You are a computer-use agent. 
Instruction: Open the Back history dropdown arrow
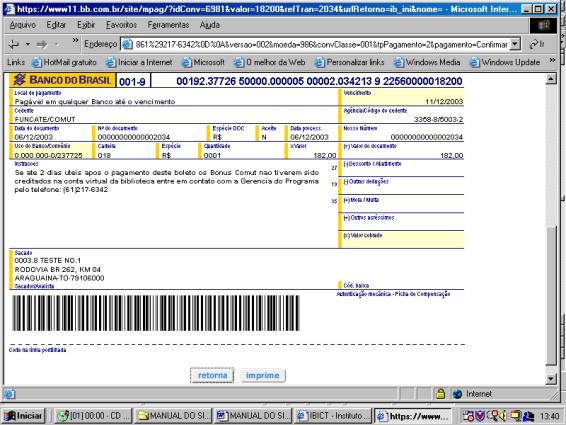(27, 44)
